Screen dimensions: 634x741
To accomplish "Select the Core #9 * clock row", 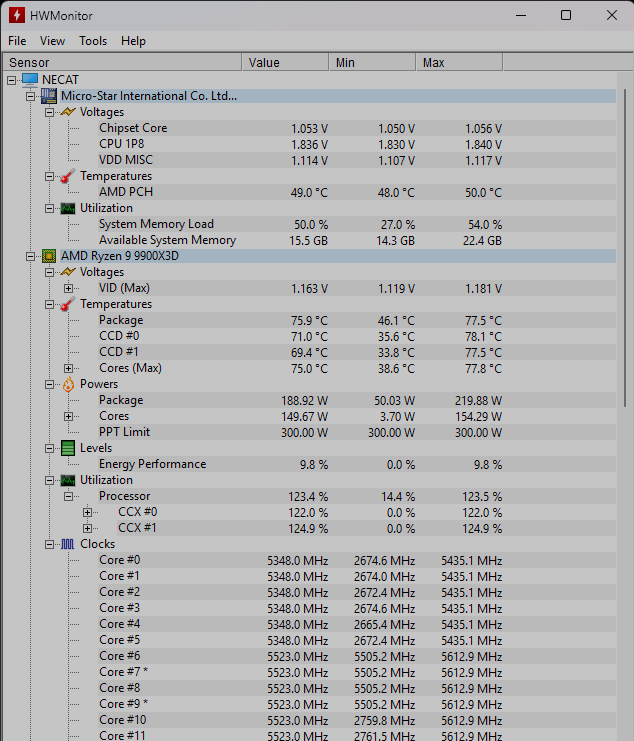I will [x=356, y=705].
